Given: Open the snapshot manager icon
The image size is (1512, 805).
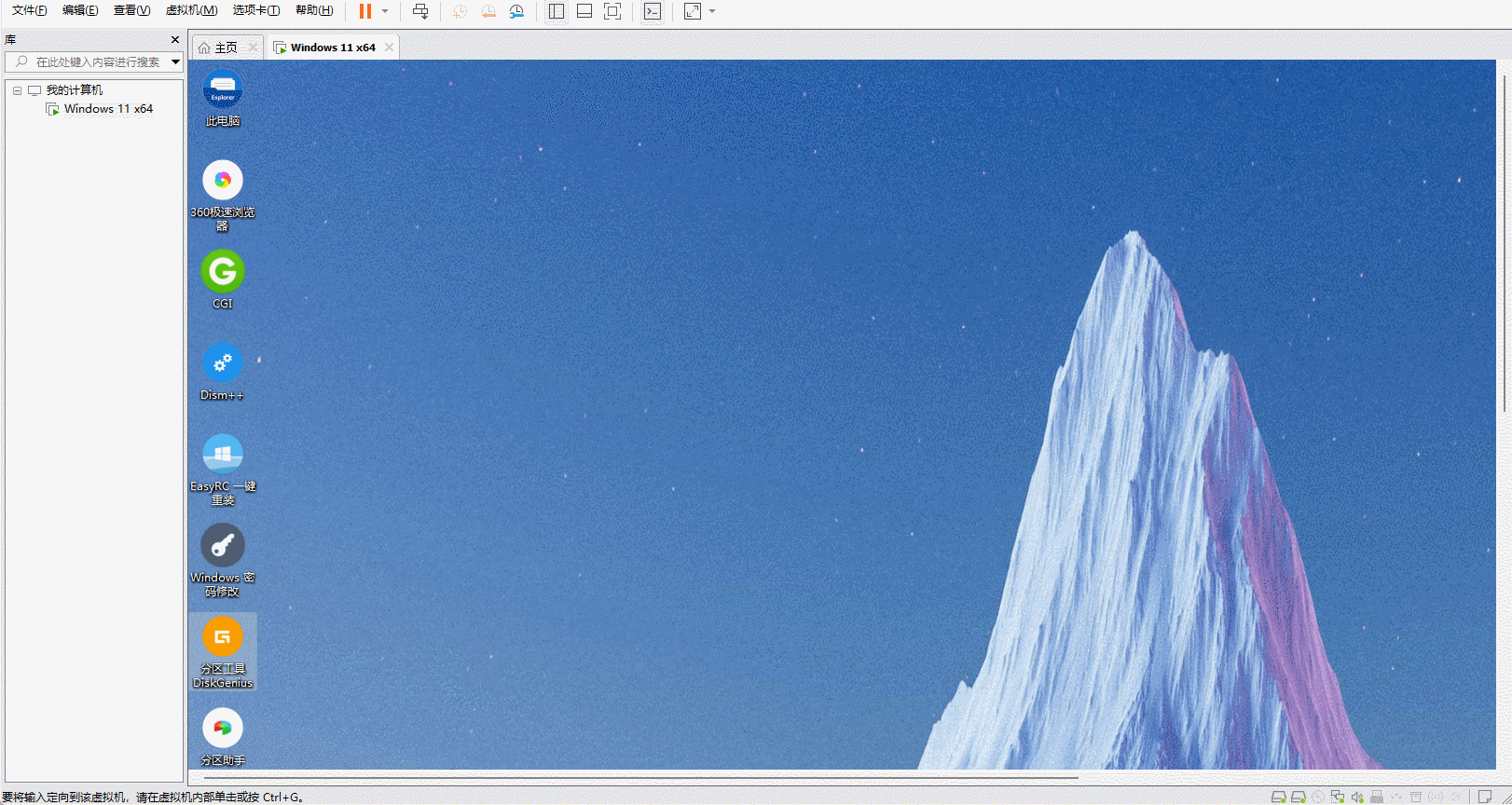Looking at the screenshot, I should click(x=516, y=11).
